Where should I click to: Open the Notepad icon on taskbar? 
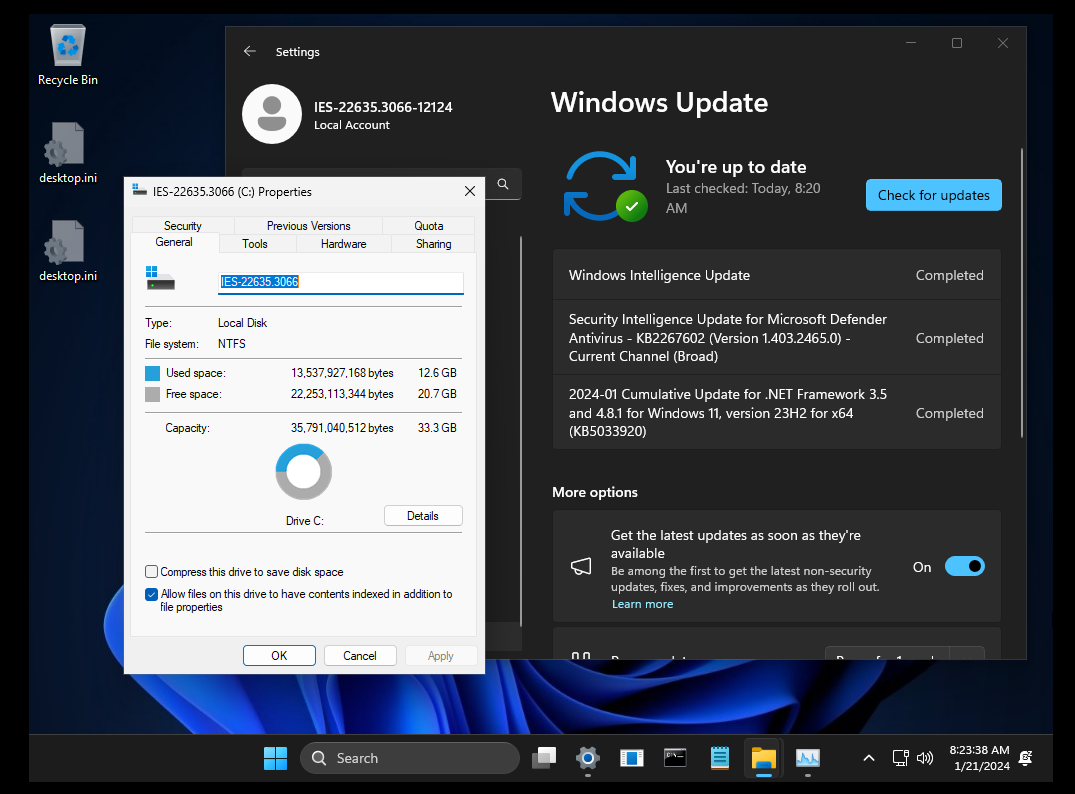coord(719,758)
